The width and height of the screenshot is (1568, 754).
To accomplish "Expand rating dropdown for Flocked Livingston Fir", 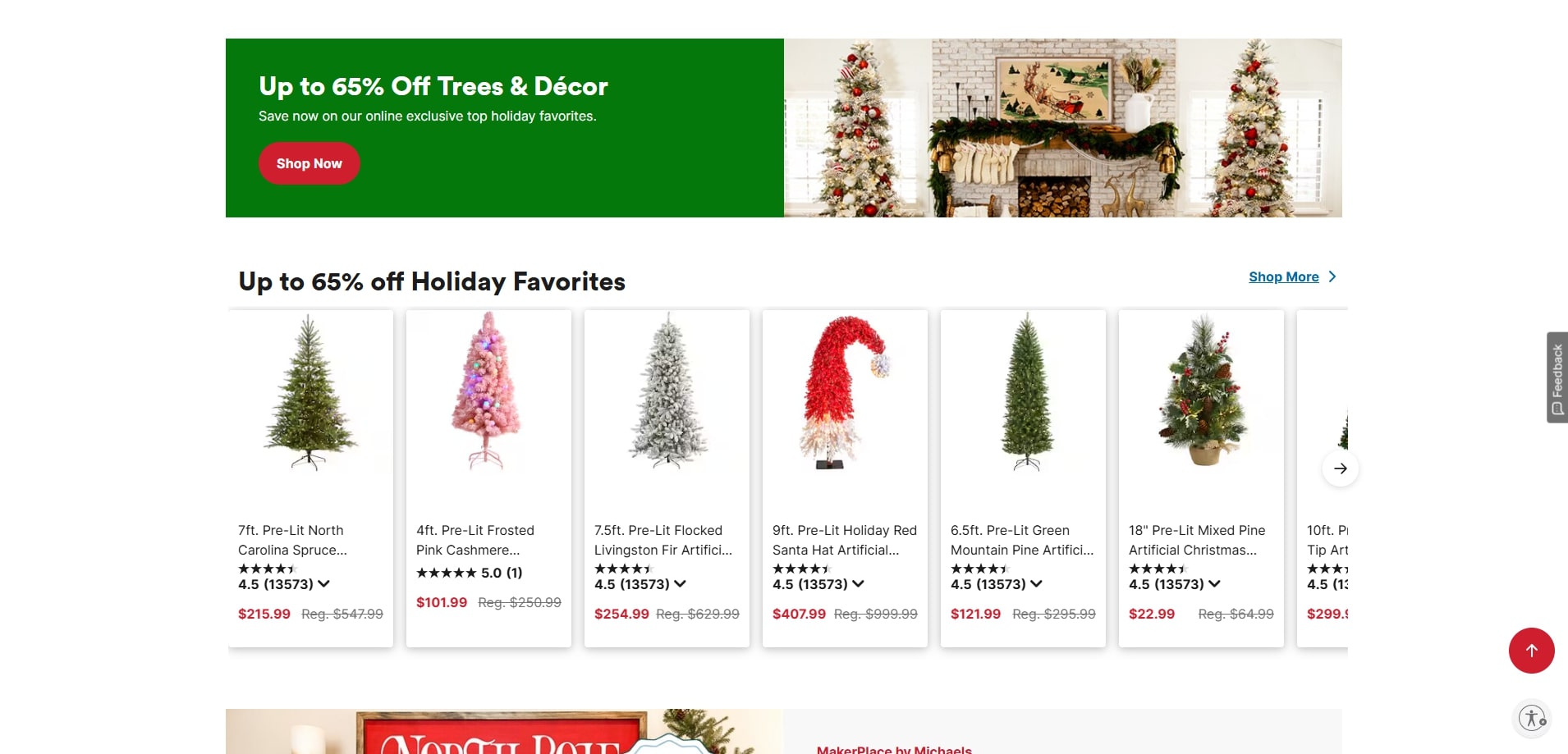I will click(x=681, y=584).
